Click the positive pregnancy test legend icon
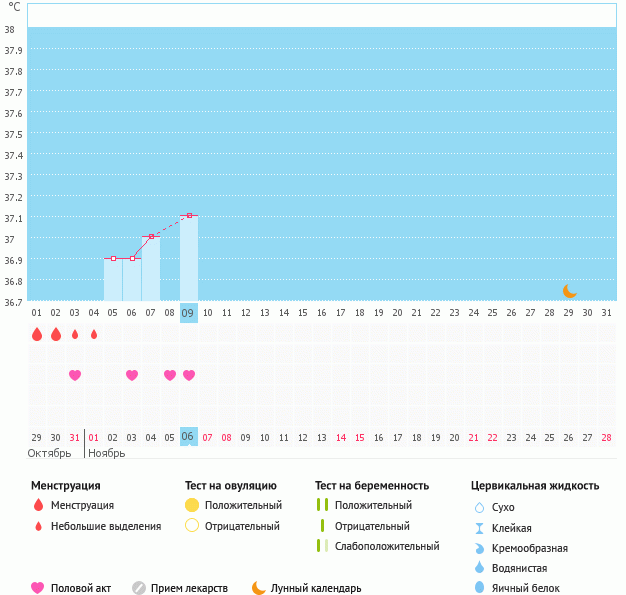This screenshot has width=626, height=595. [x=322, y=505]
